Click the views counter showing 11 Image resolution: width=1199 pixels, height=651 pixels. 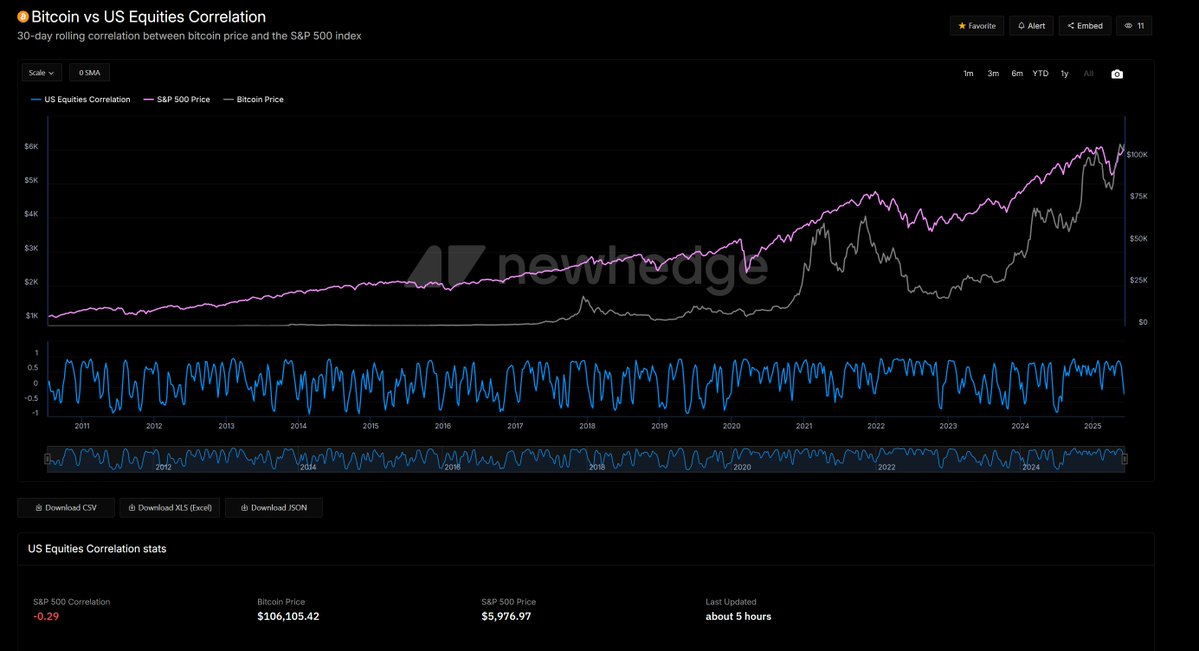(x=1134, y=26)
